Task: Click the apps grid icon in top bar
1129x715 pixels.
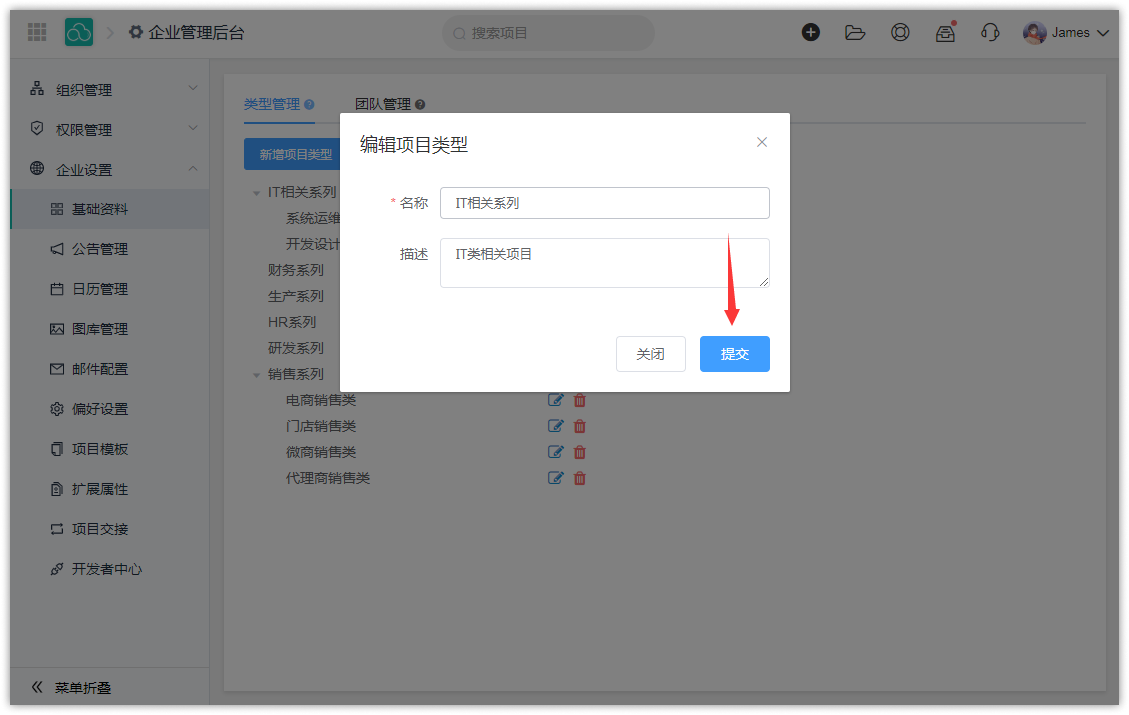Action: (37, 32)
